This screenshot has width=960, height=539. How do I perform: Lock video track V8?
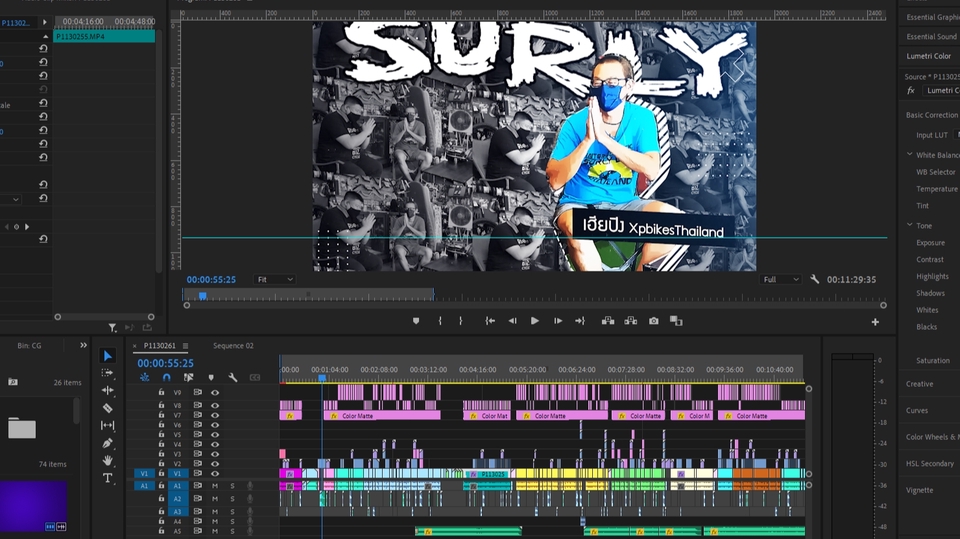coord(162,405)
